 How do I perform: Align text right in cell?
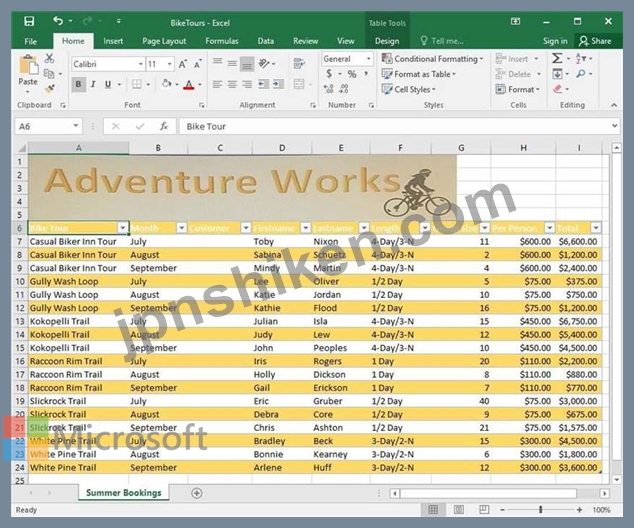point(247,84)
